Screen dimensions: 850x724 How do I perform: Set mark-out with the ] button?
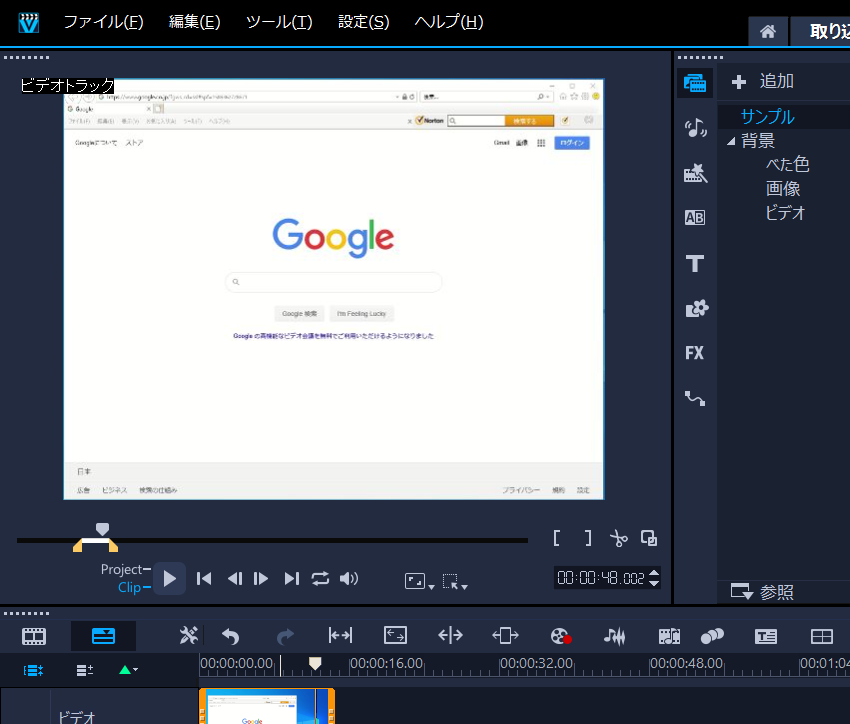click(588, 538)
